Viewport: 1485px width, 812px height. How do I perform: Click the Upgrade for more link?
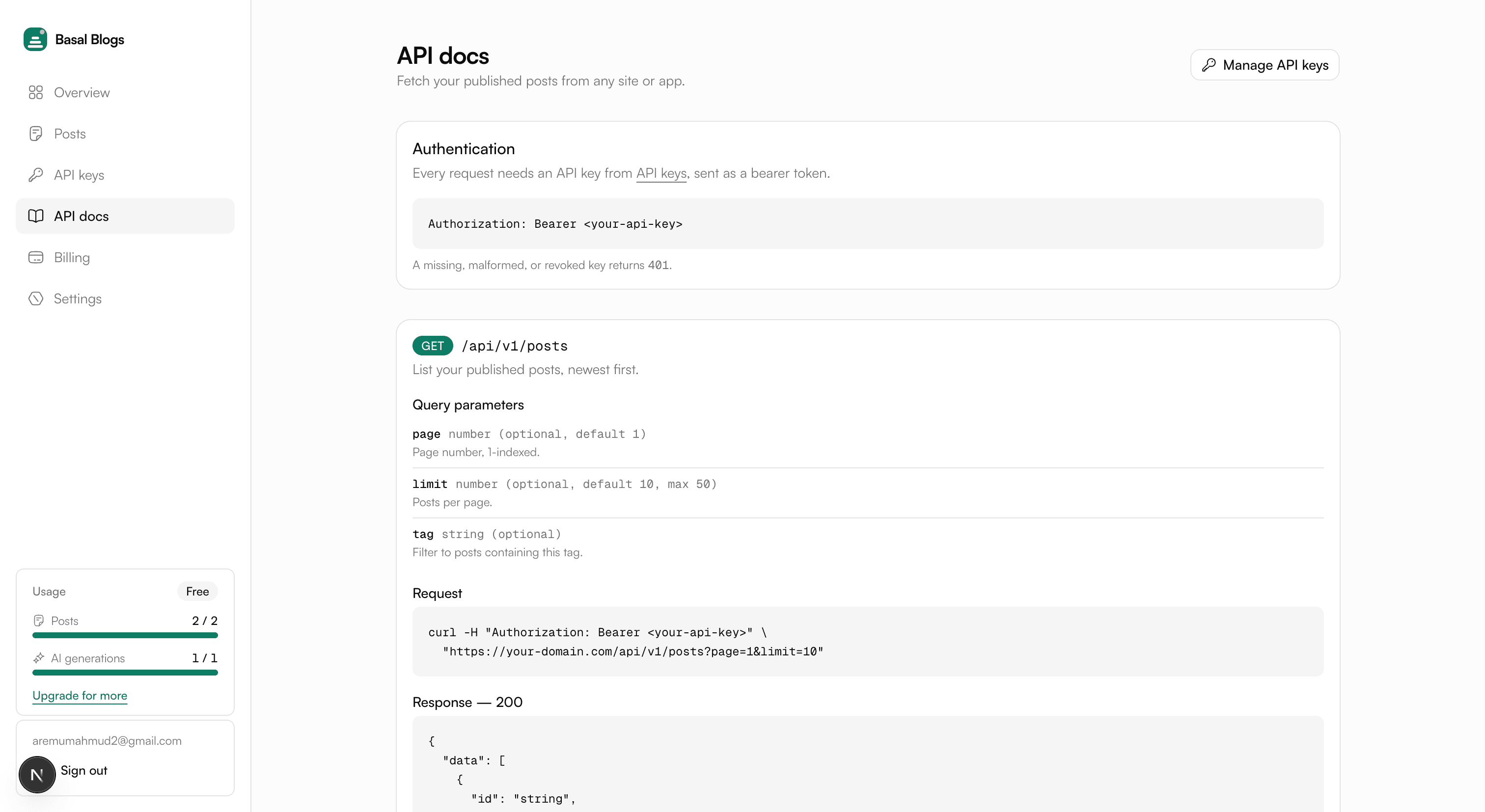point(80,696)
